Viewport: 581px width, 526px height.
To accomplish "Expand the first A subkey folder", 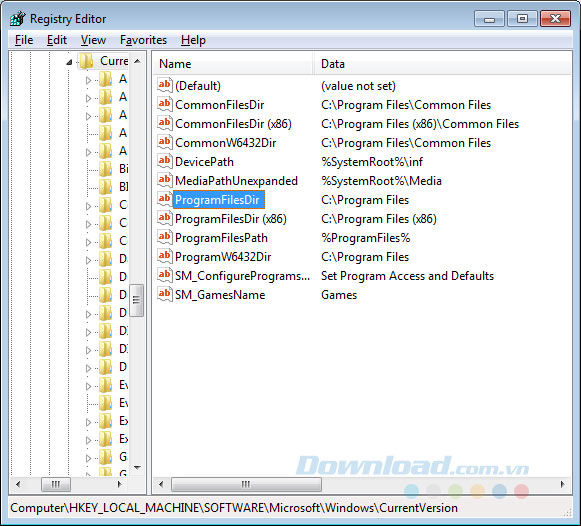I will coord(88,80).
